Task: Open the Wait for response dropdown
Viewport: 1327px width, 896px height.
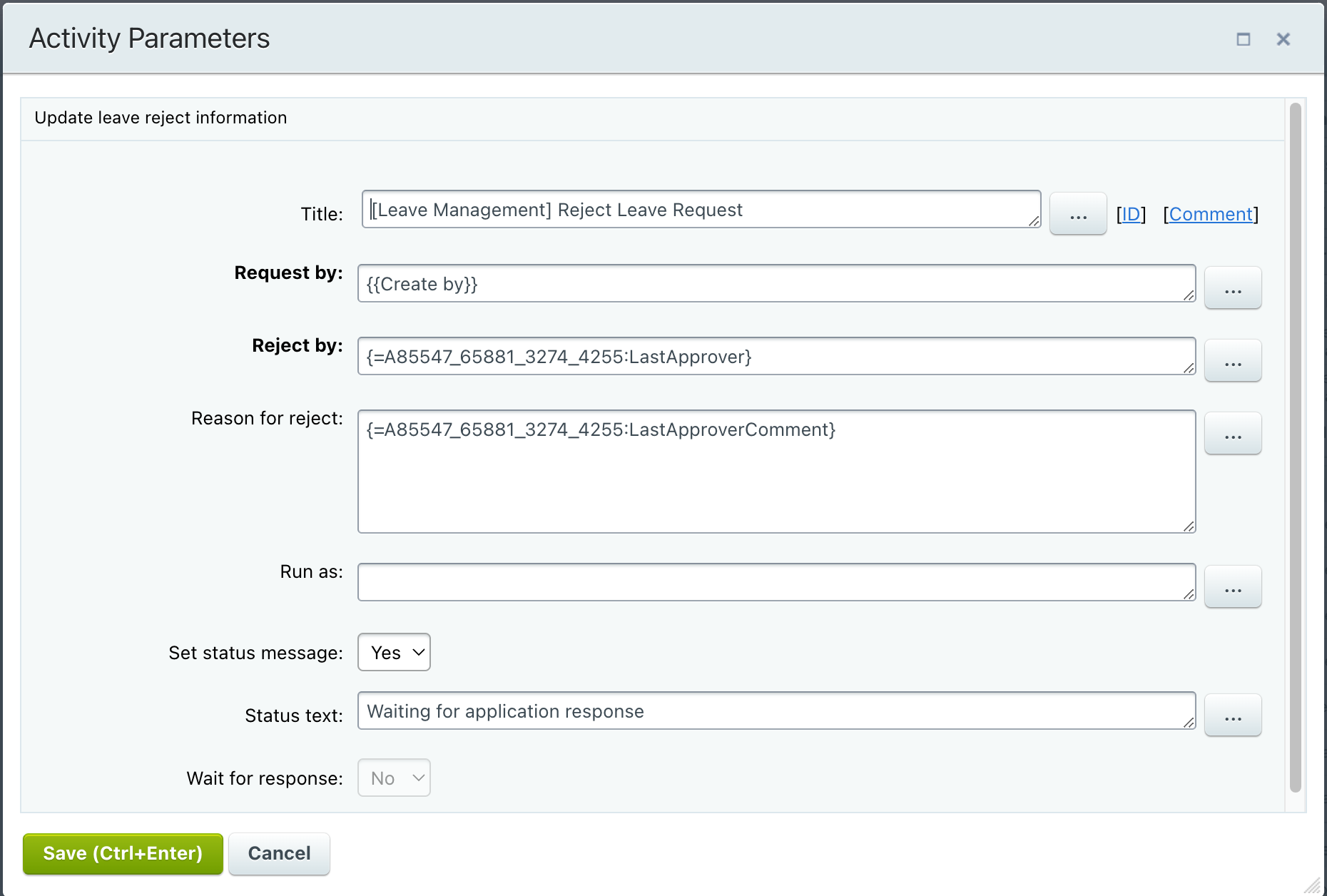Action: click(x=394, y=778)
